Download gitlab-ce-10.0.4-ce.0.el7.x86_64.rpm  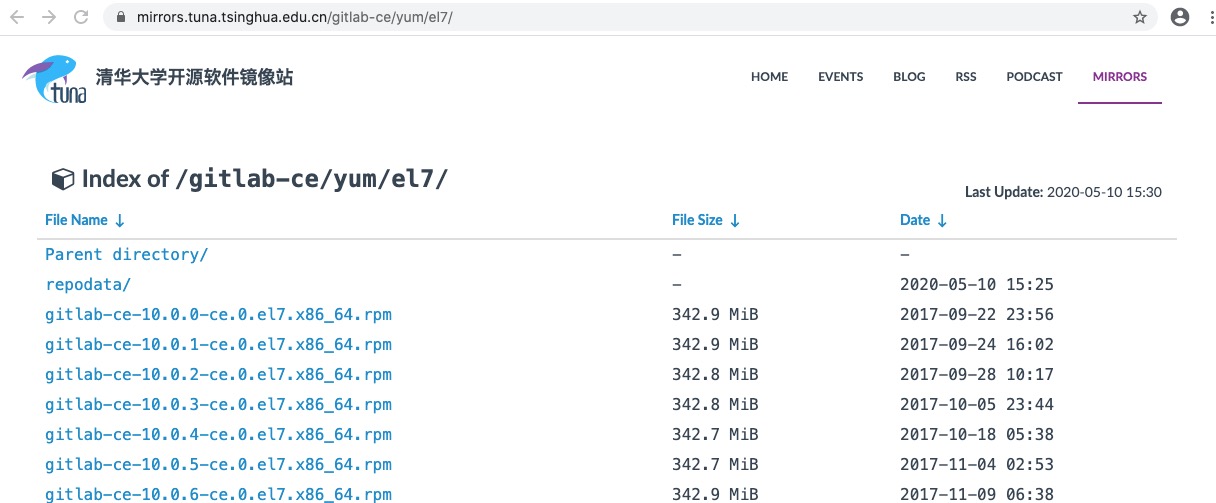click(218, 435)
